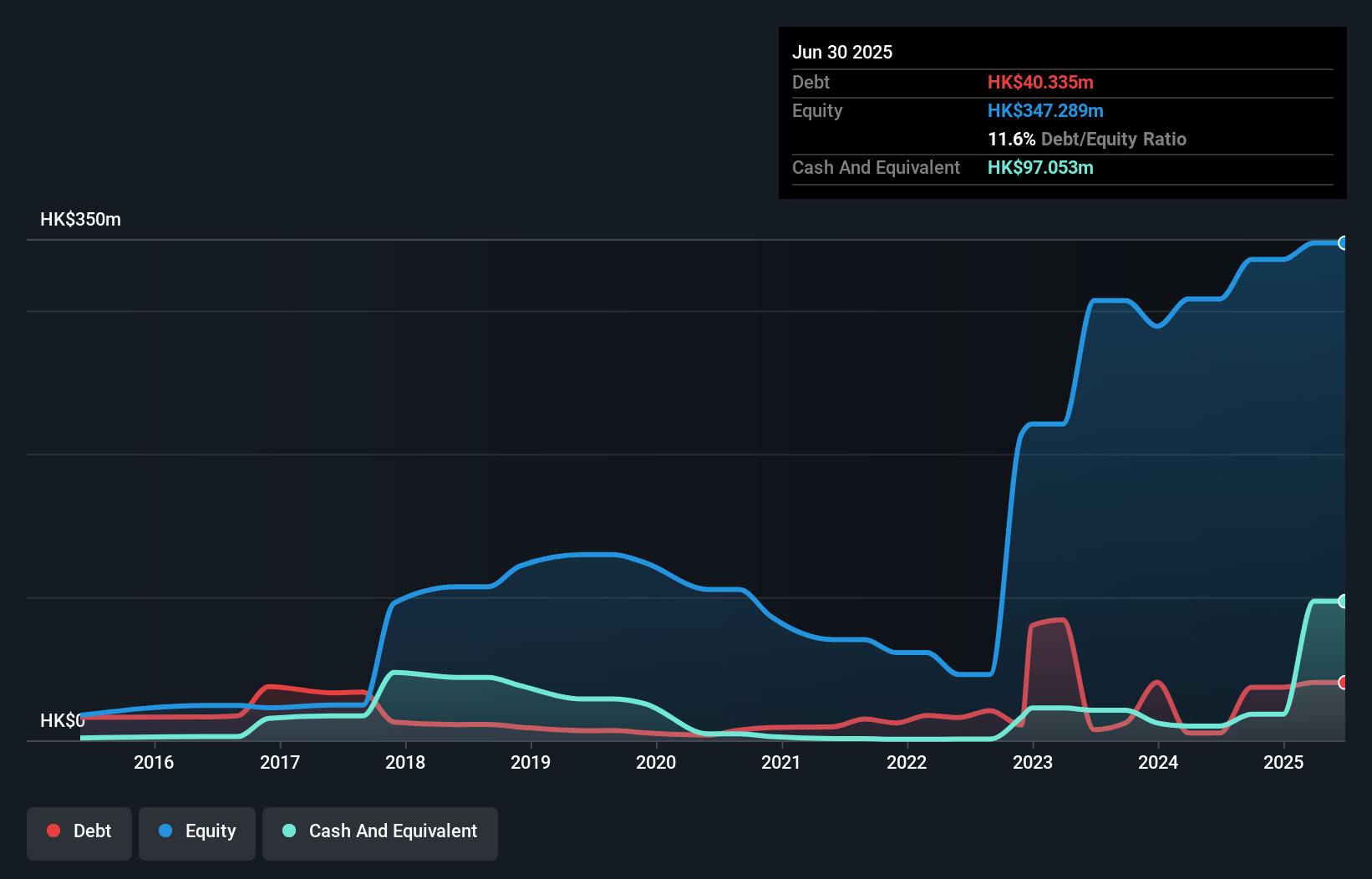The width and height of the screenshot is (1372, 879).
Task: Select the Debt endpoint marker on the chart
Action: [x=1344, y=683]
